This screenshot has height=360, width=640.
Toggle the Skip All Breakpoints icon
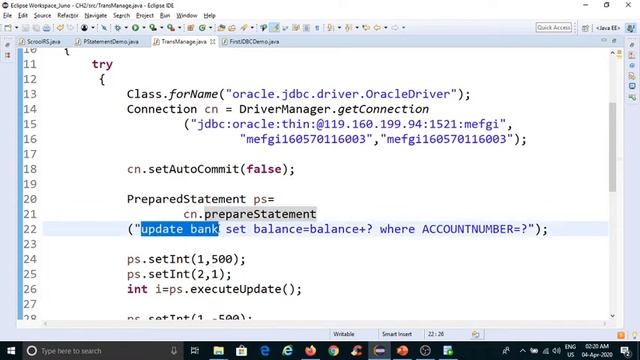(104, 28)
